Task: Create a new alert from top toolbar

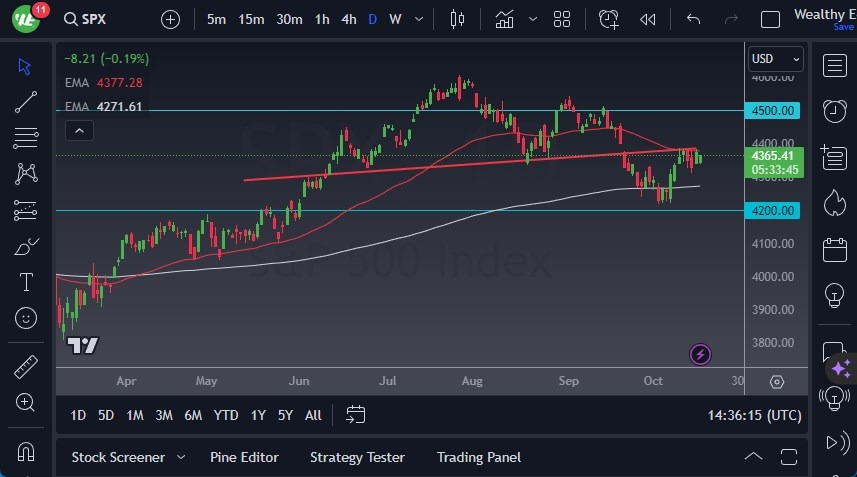Action: 608,19
